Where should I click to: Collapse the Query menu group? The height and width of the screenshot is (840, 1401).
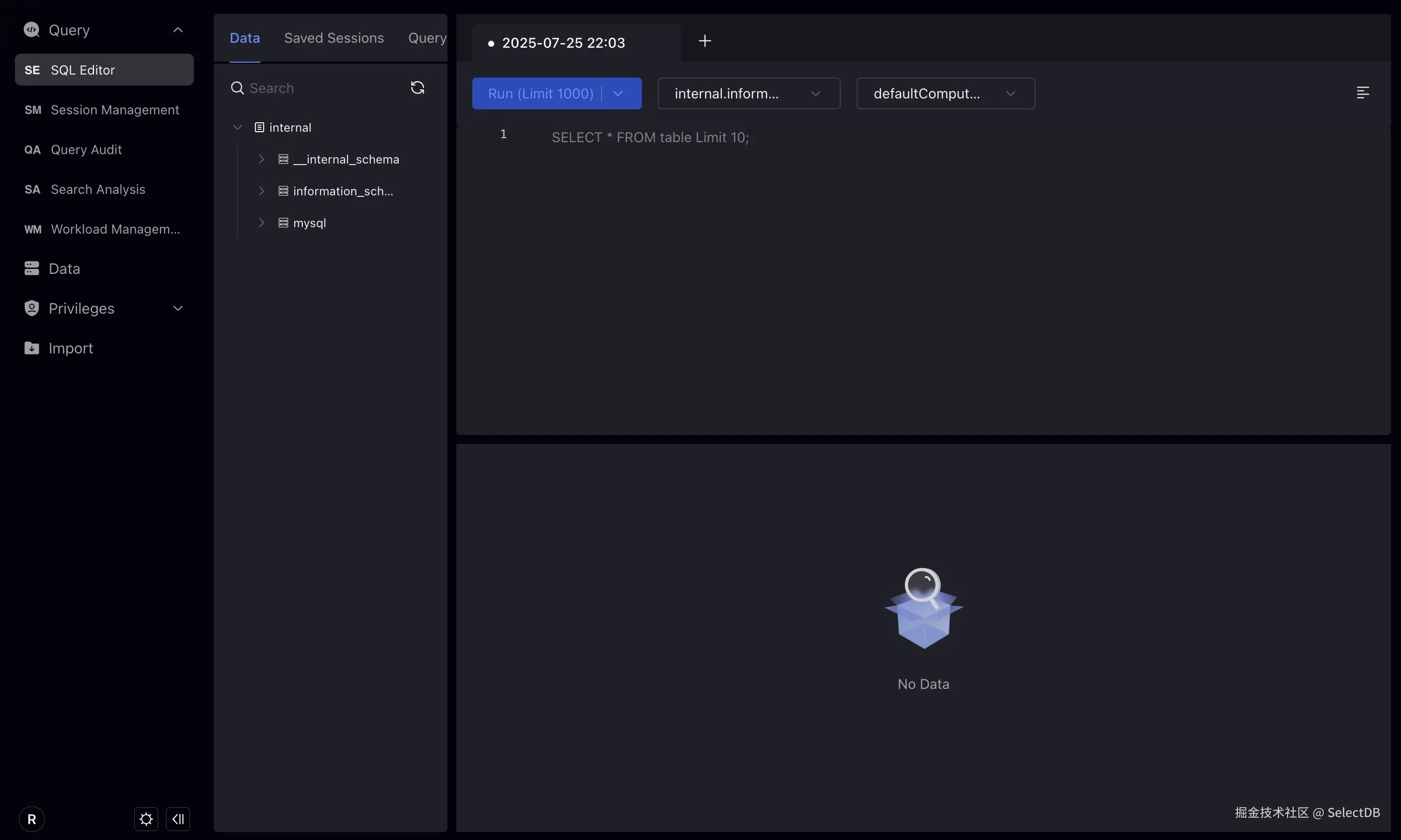pos(178,30)
